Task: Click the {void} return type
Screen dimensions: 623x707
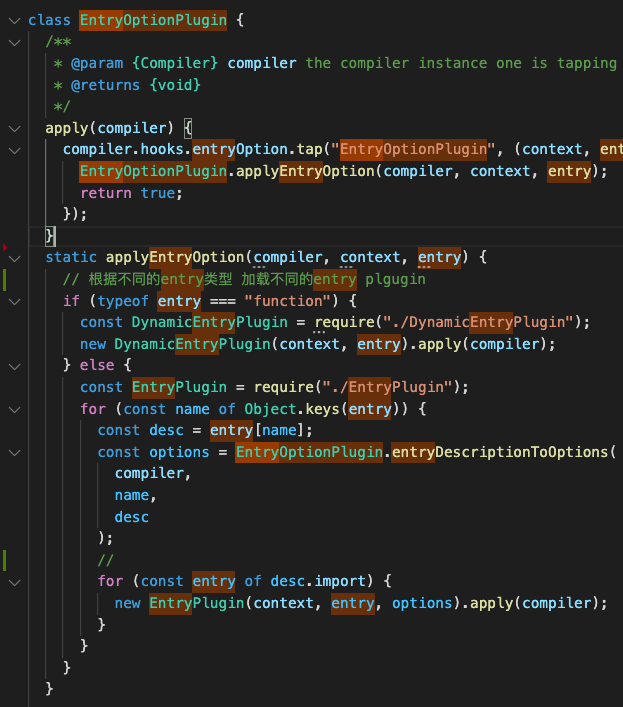Action: pos(175,85)
